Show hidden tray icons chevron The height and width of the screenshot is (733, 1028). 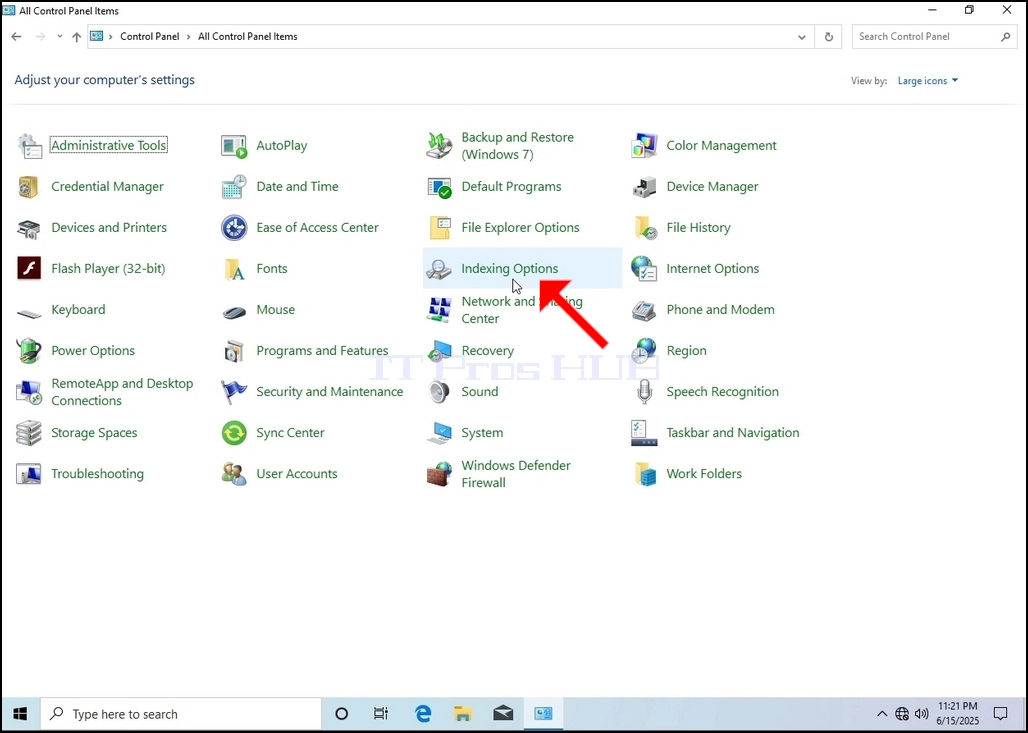[x=882, y=714]
